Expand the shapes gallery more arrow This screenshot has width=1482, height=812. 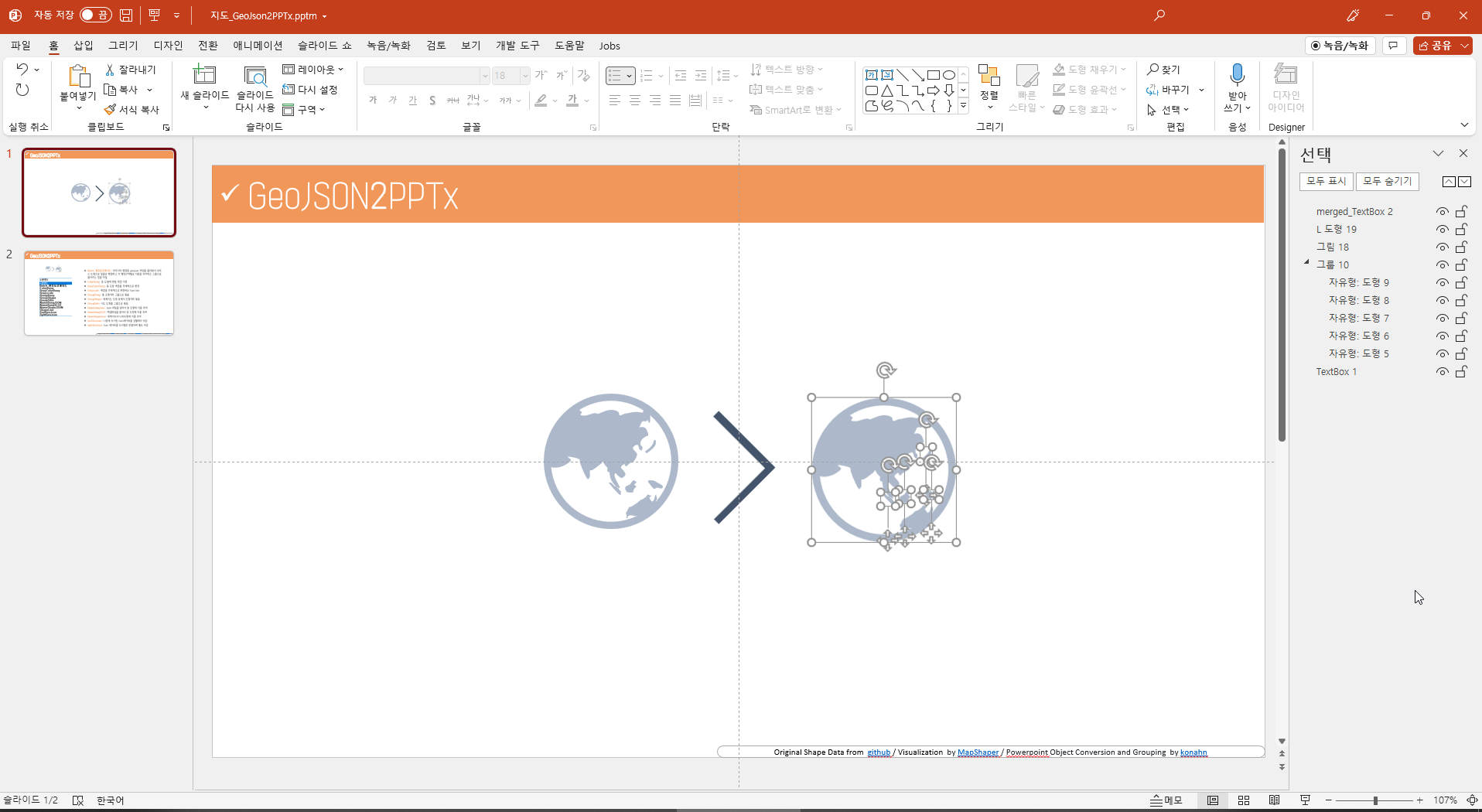964,106
